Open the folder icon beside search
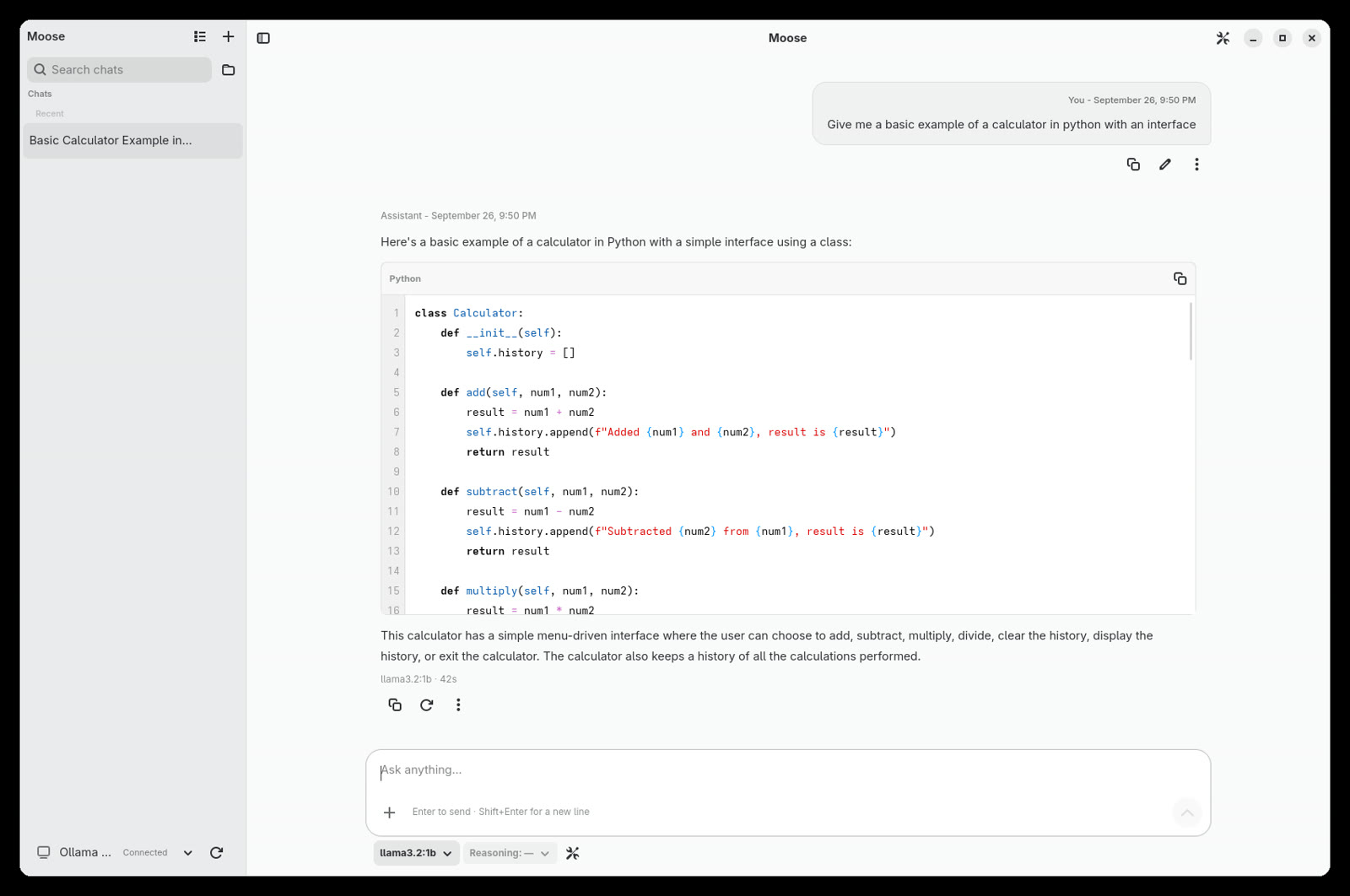Image resolution: width=1350 pixels, height=896 pixels. [x=229, y=70]
